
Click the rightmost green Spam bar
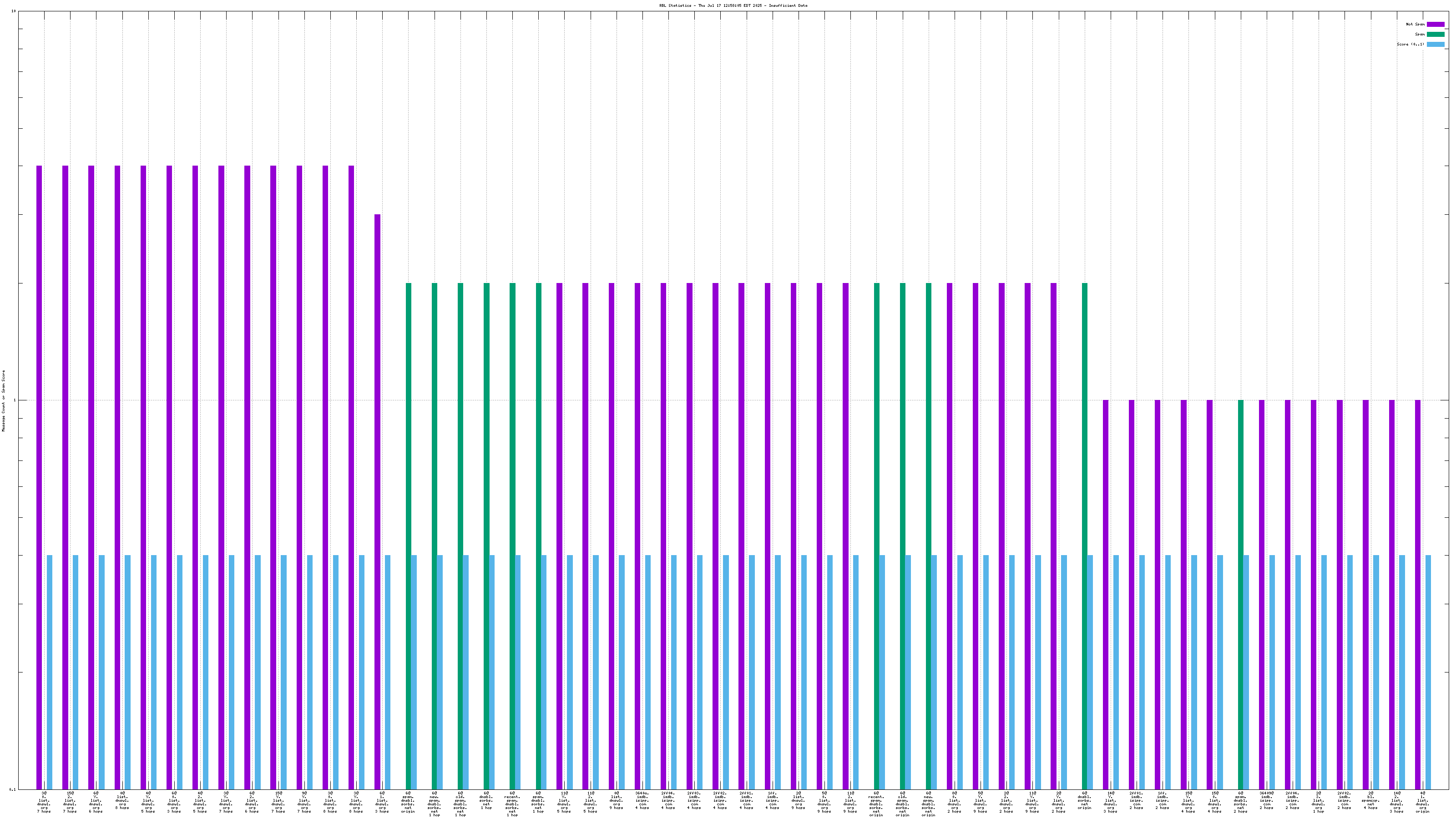1241,594
